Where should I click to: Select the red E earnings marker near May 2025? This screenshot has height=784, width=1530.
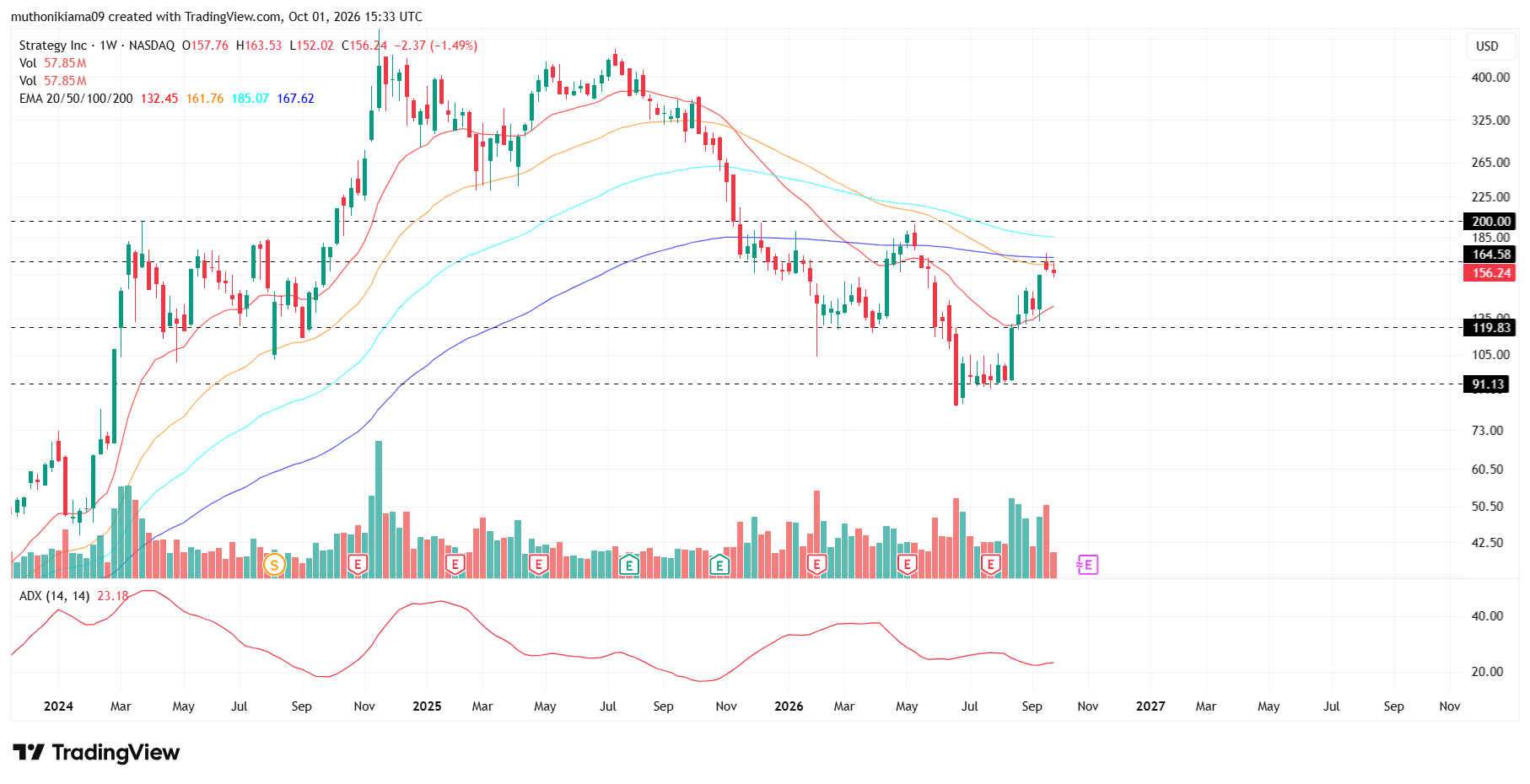pyautogui.click(x=538, y=565)
